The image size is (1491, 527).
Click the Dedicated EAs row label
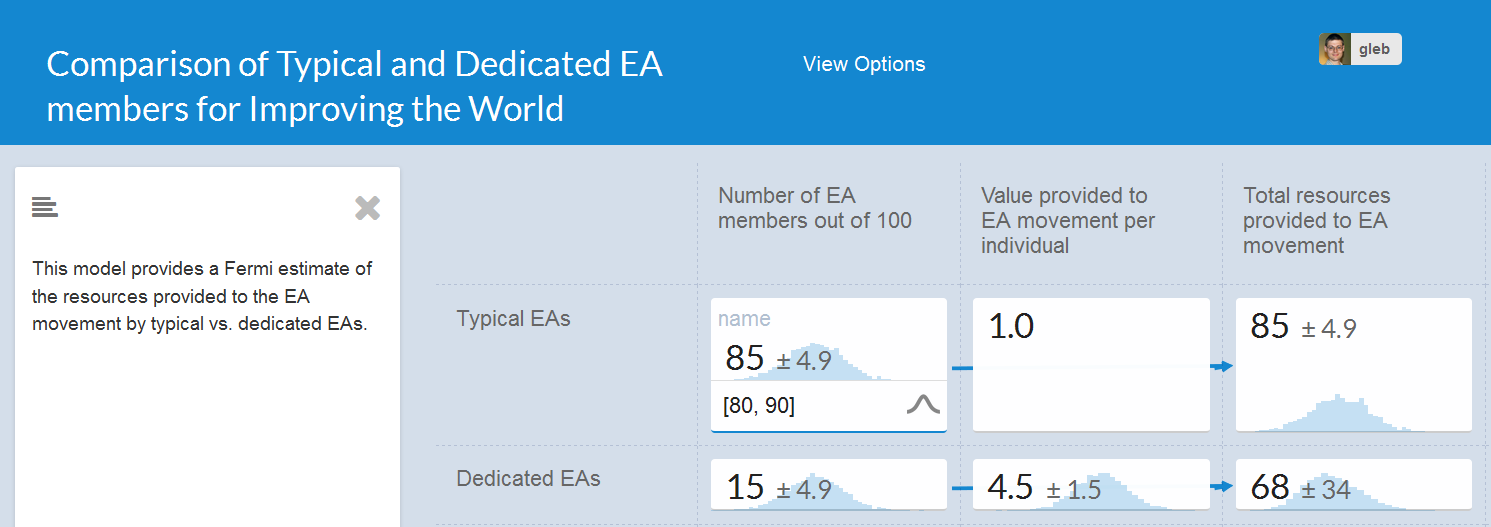click(x=528, y=478)
